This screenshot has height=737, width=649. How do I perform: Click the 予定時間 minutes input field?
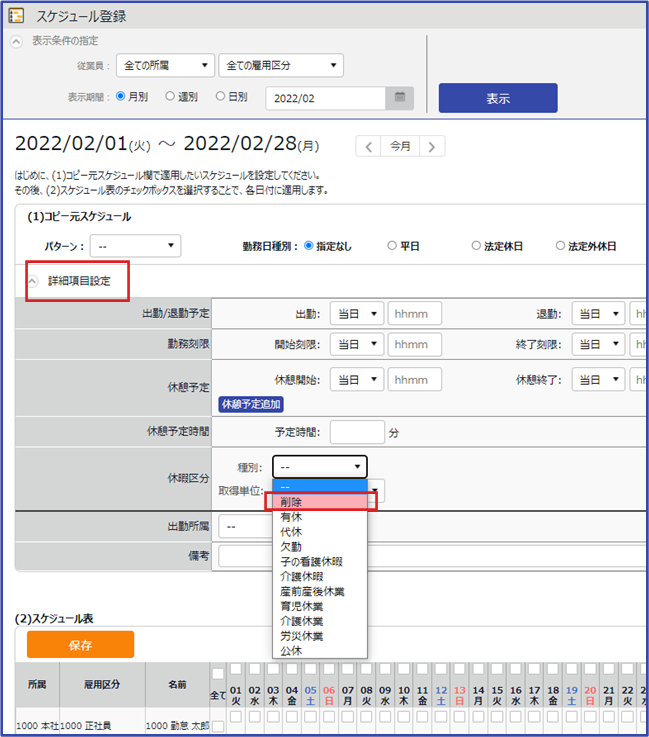click(x=357, y=432)
